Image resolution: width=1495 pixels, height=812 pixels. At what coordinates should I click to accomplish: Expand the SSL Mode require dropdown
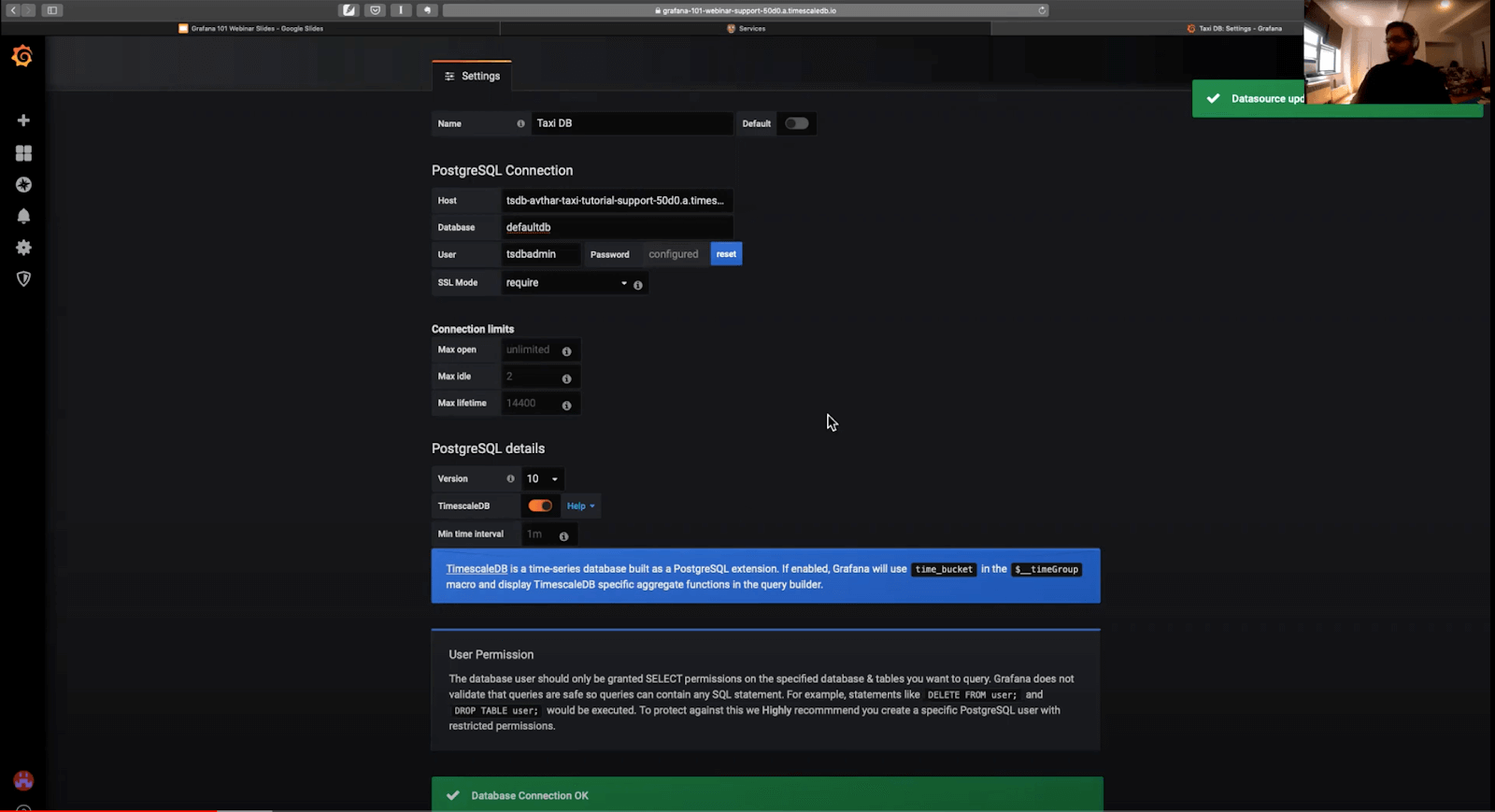[565, 283]
